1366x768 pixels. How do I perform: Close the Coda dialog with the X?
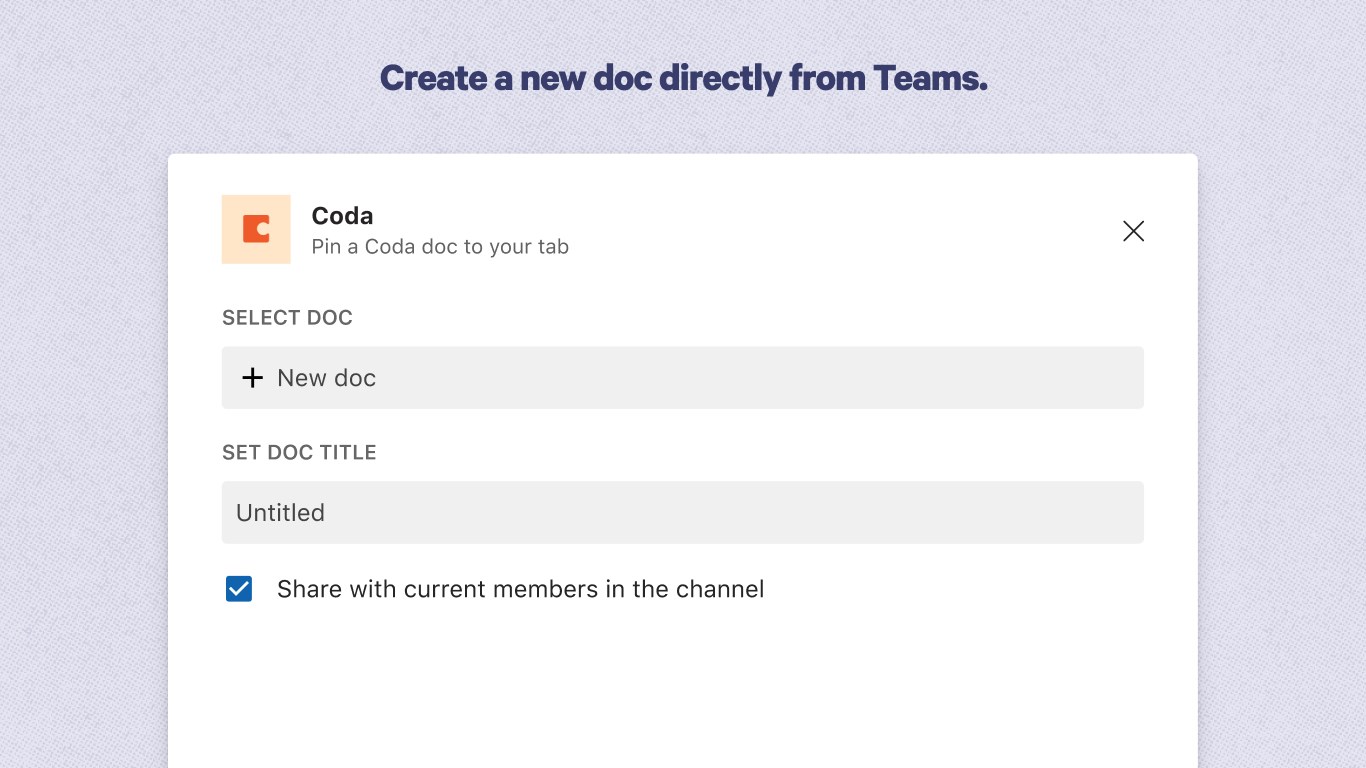[x=1133, y=231]
